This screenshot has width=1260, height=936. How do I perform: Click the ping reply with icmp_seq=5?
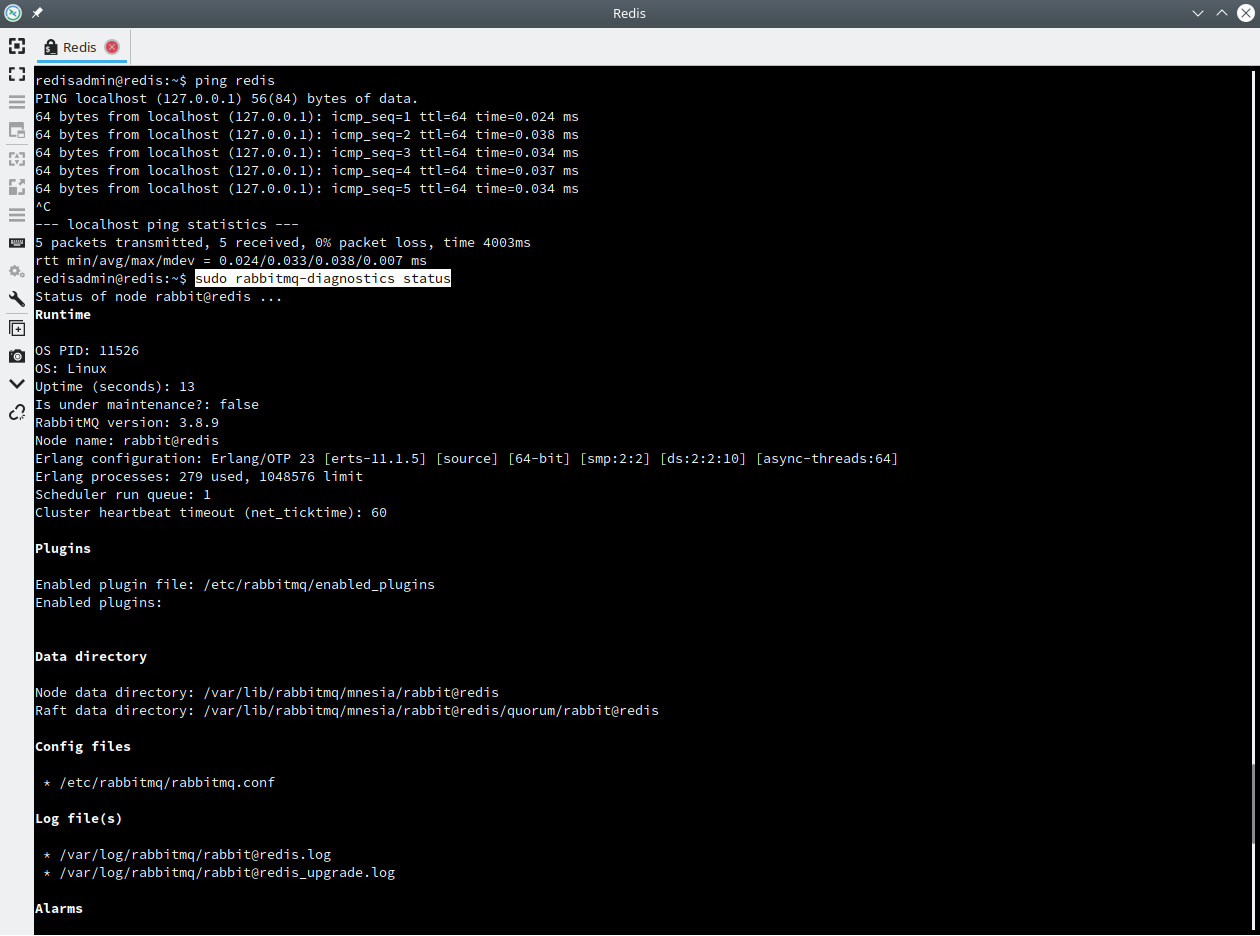307,189
